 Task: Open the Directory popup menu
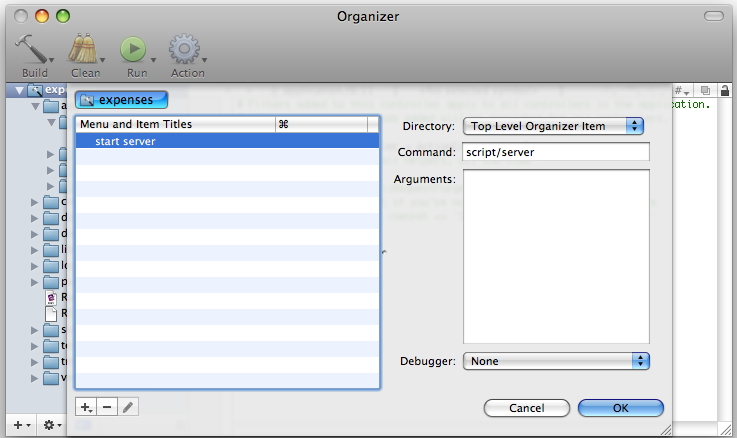point(553,126)
